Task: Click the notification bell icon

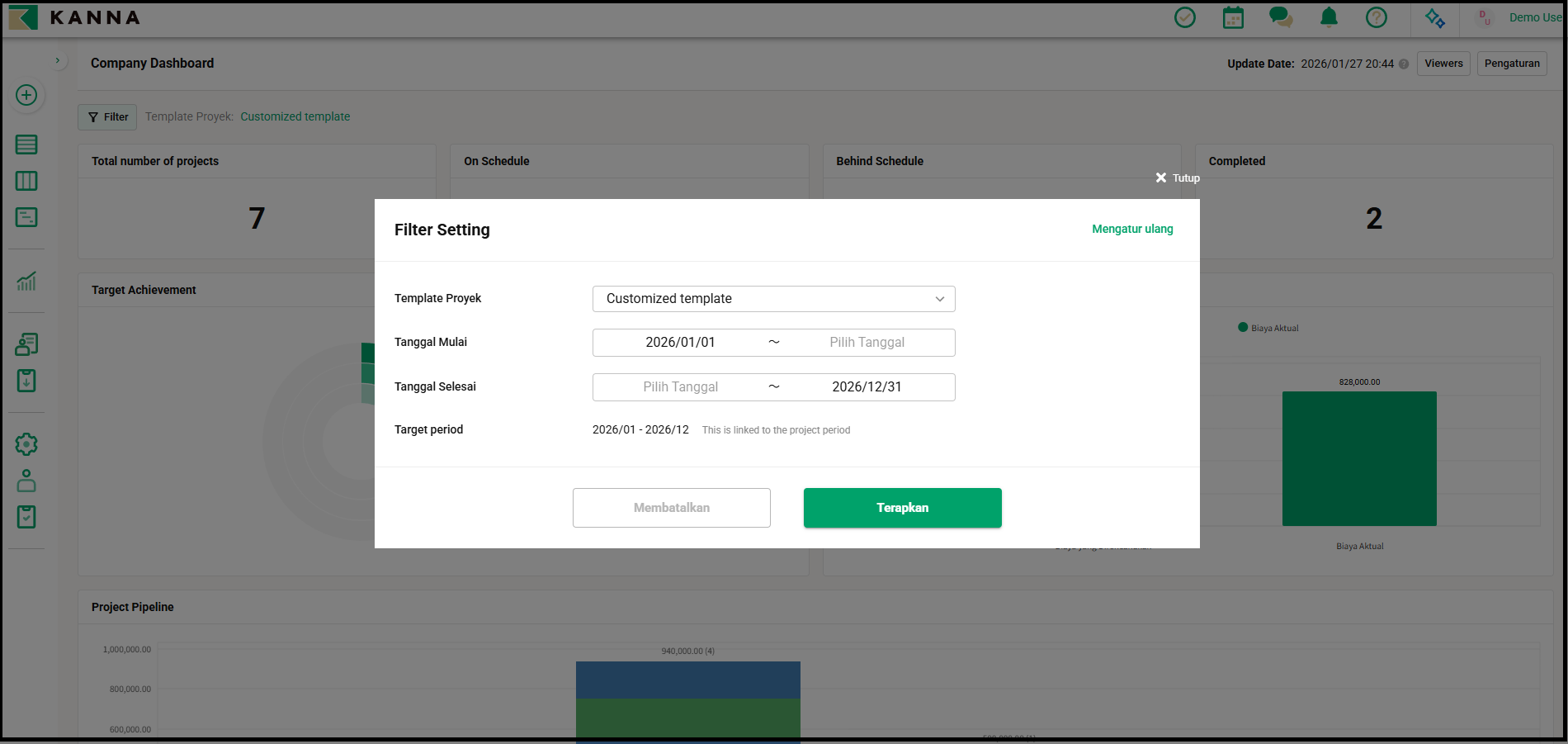Action: tap(1329, 17)
